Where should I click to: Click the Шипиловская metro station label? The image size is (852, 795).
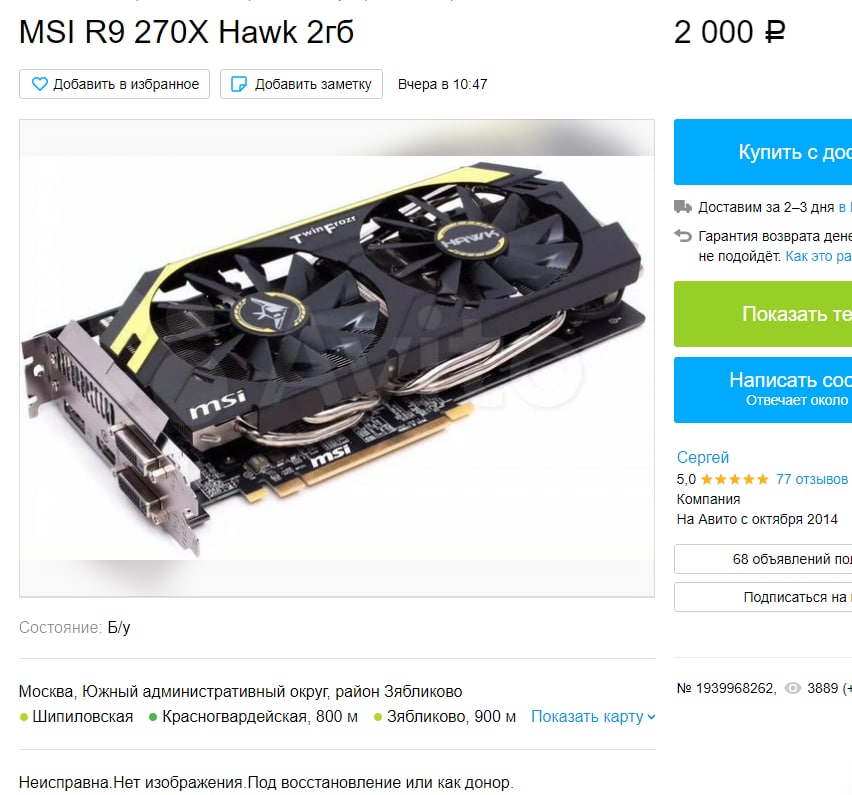83,717
